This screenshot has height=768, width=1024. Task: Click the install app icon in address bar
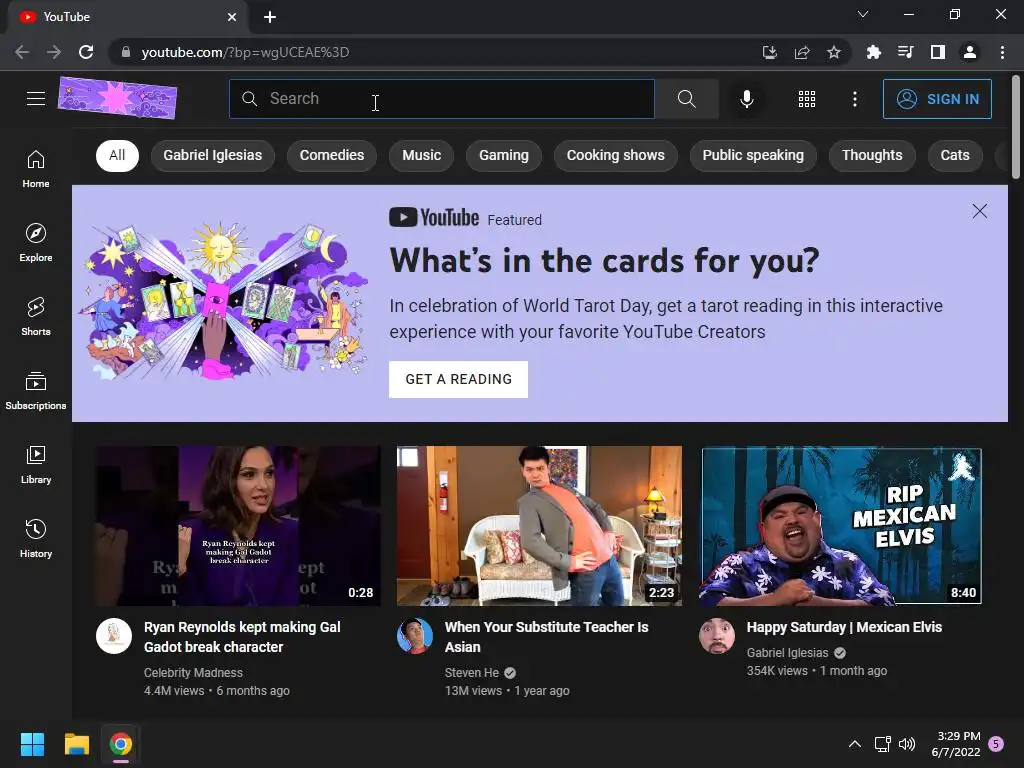point(770,52)
